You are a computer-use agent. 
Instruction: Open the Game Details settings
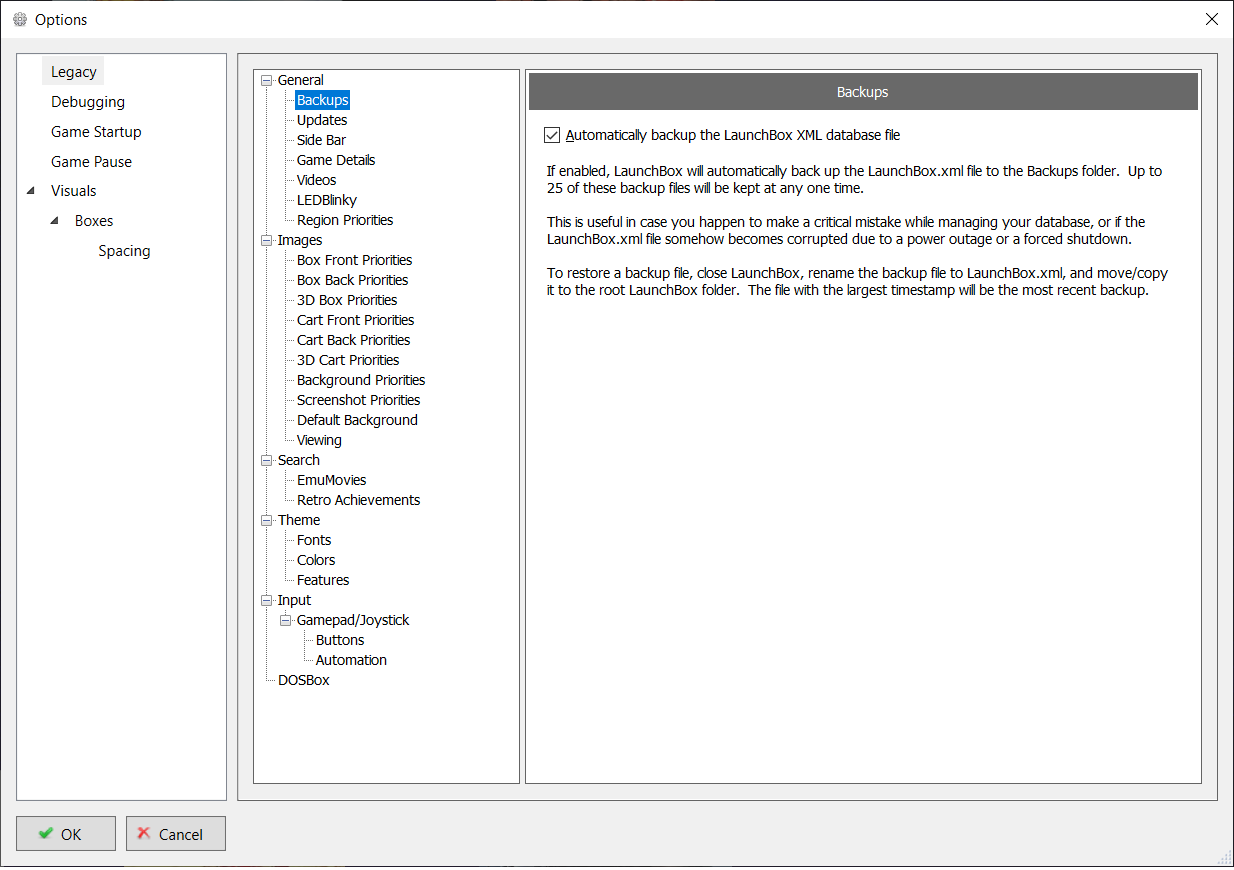(x=336, y=160)
